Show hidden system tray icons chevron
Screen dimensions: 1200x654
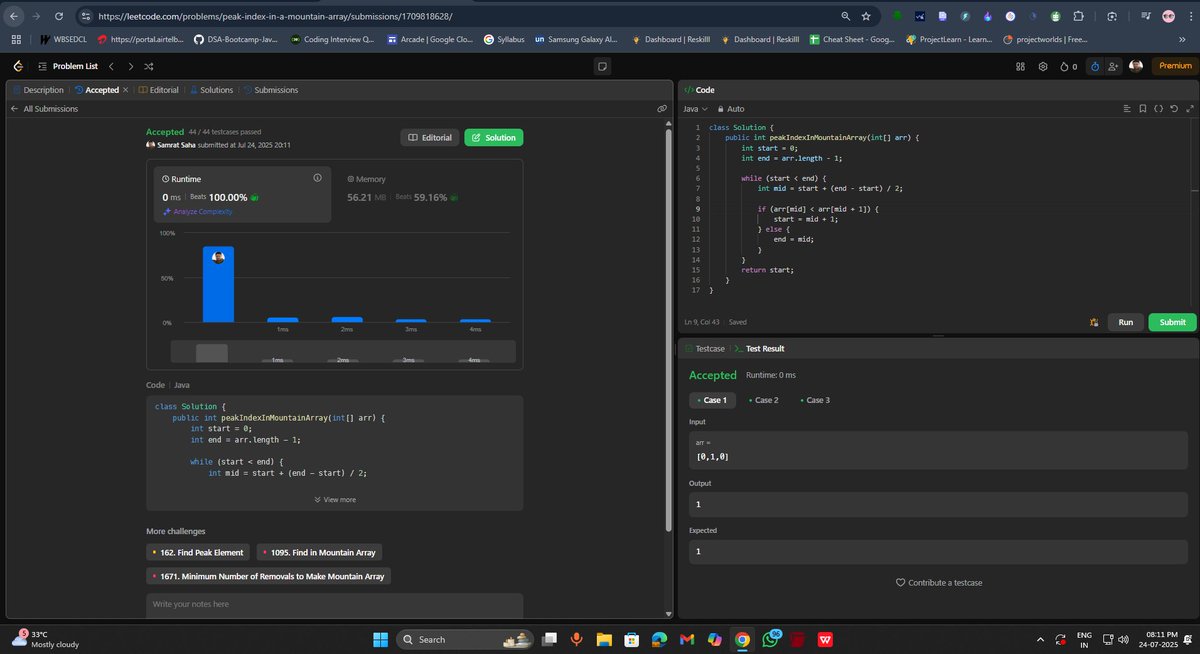tap(1041, 639)
